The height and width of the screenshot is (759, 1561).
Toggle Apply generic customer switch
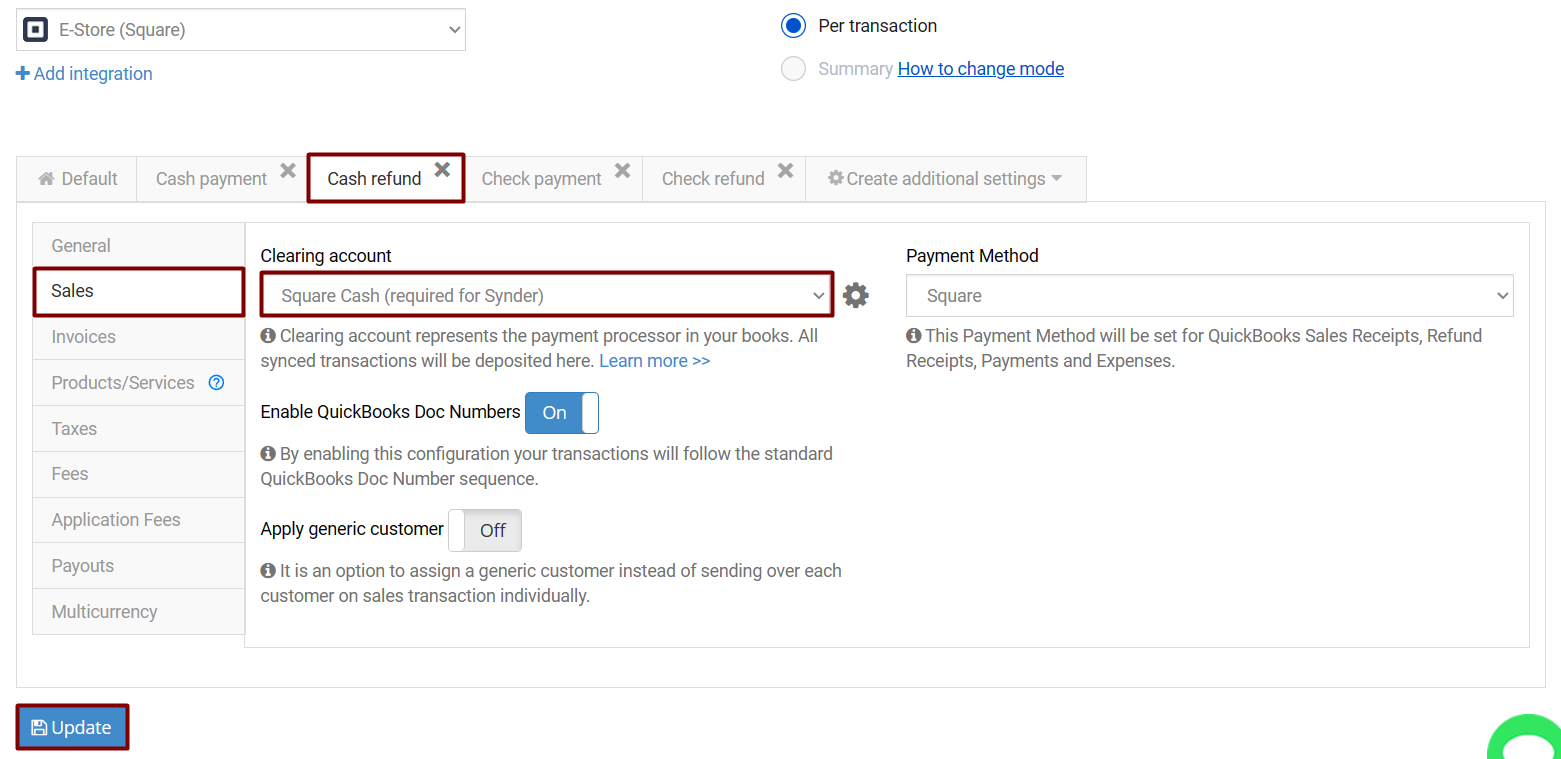pyautogui.click(x=484, y=530)
